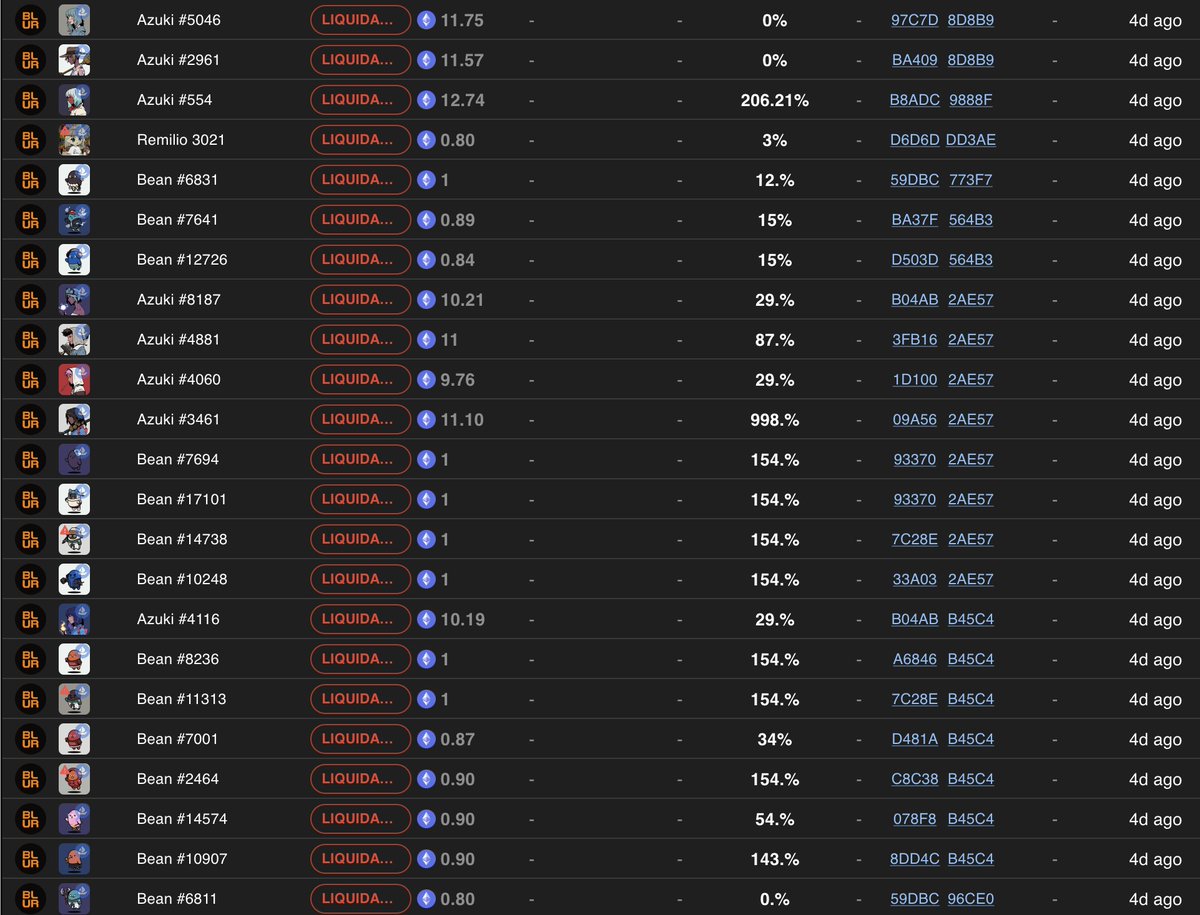Image resolution: width=1200 pixels, height=915 pixels.
Task: Click the Ethereum icon in the Bean #8236 row
Action: tap(427, 659)
